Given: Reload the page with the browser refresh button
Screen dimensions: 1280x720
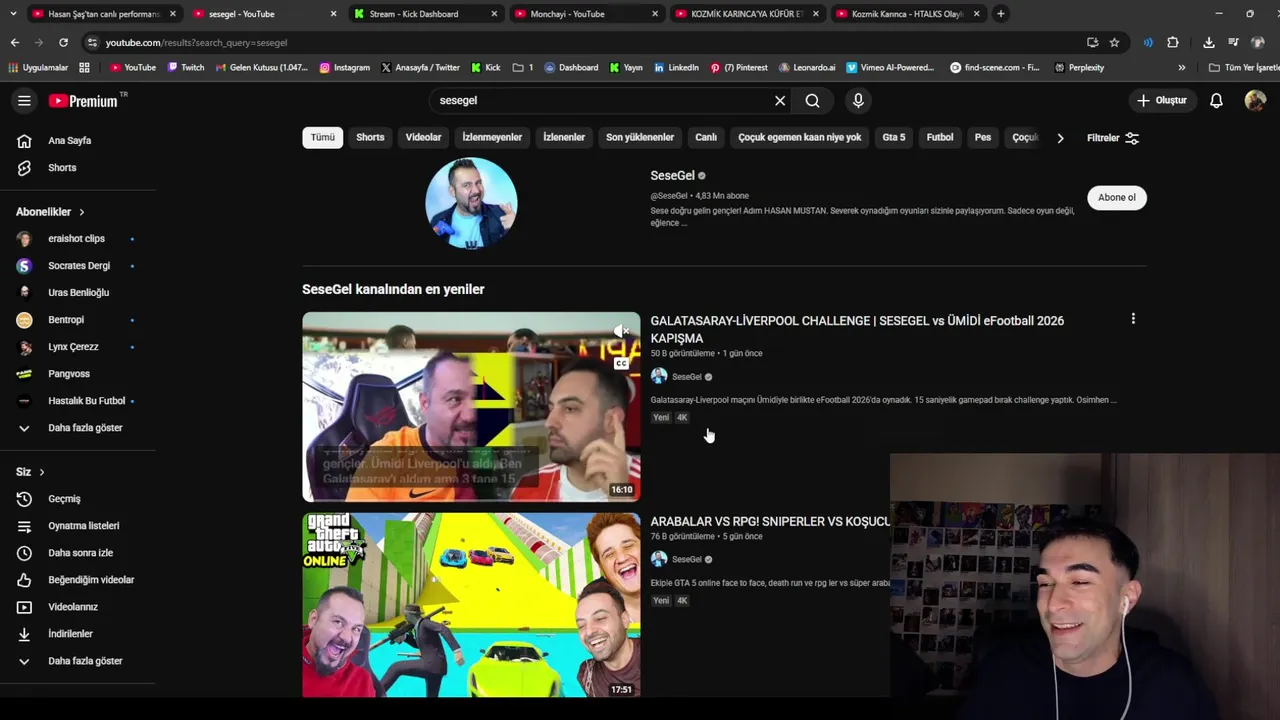Looking at the screenshot, I should pos(63,43).
